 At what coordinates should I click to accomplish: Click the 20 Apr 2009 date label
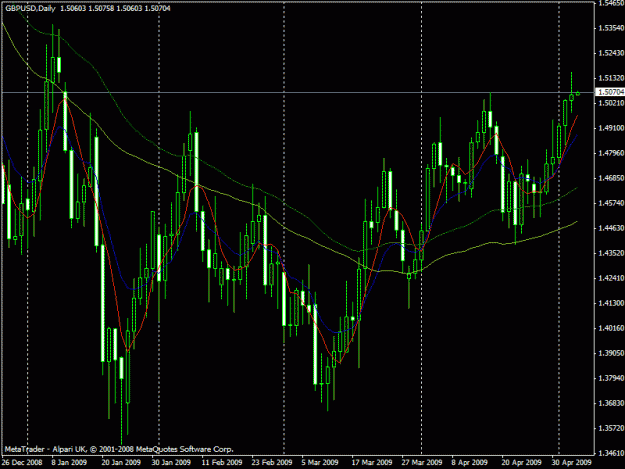(x=522, y=462)
